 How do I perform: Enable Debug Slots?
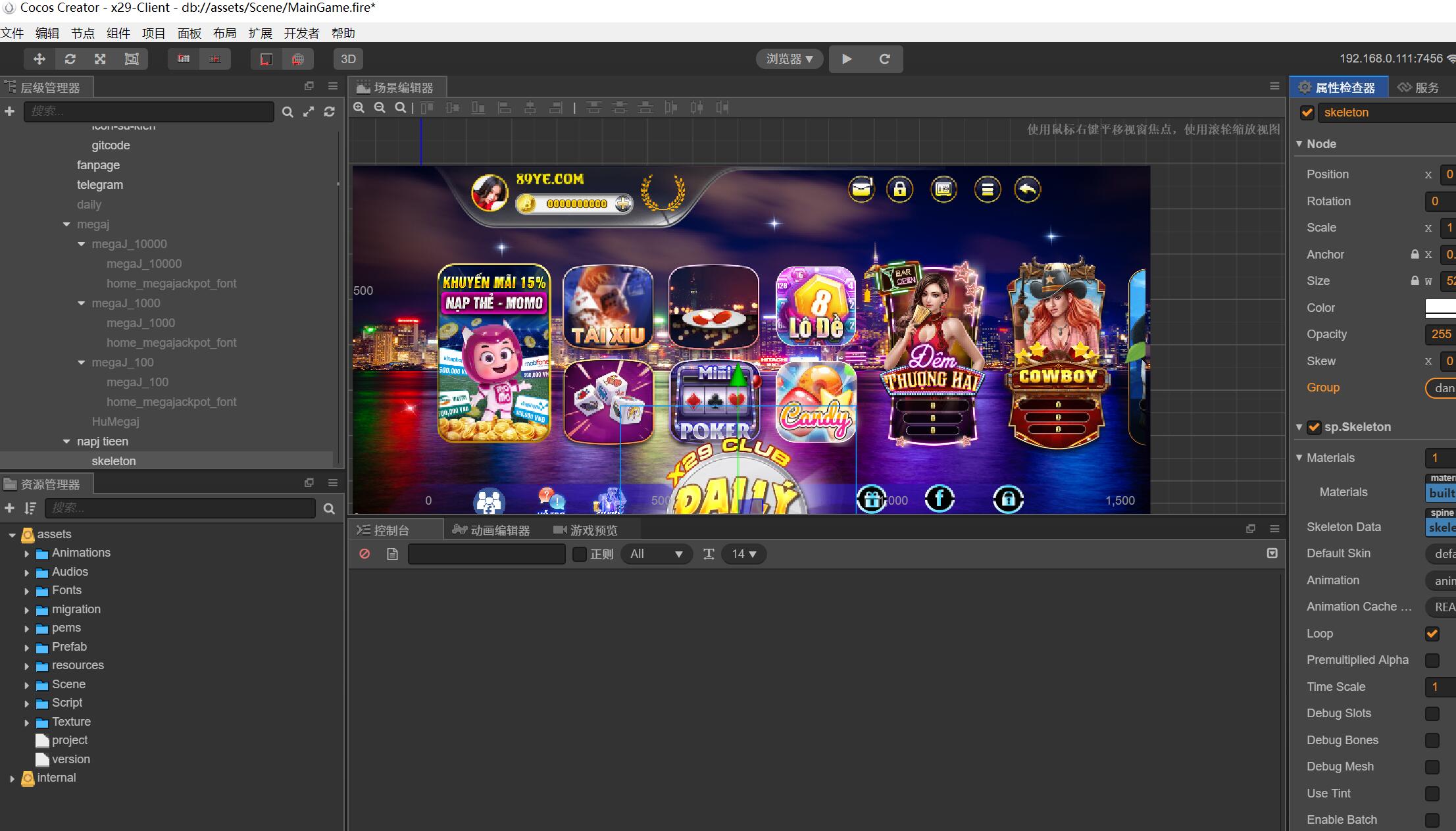click(x=1432, y=713)
